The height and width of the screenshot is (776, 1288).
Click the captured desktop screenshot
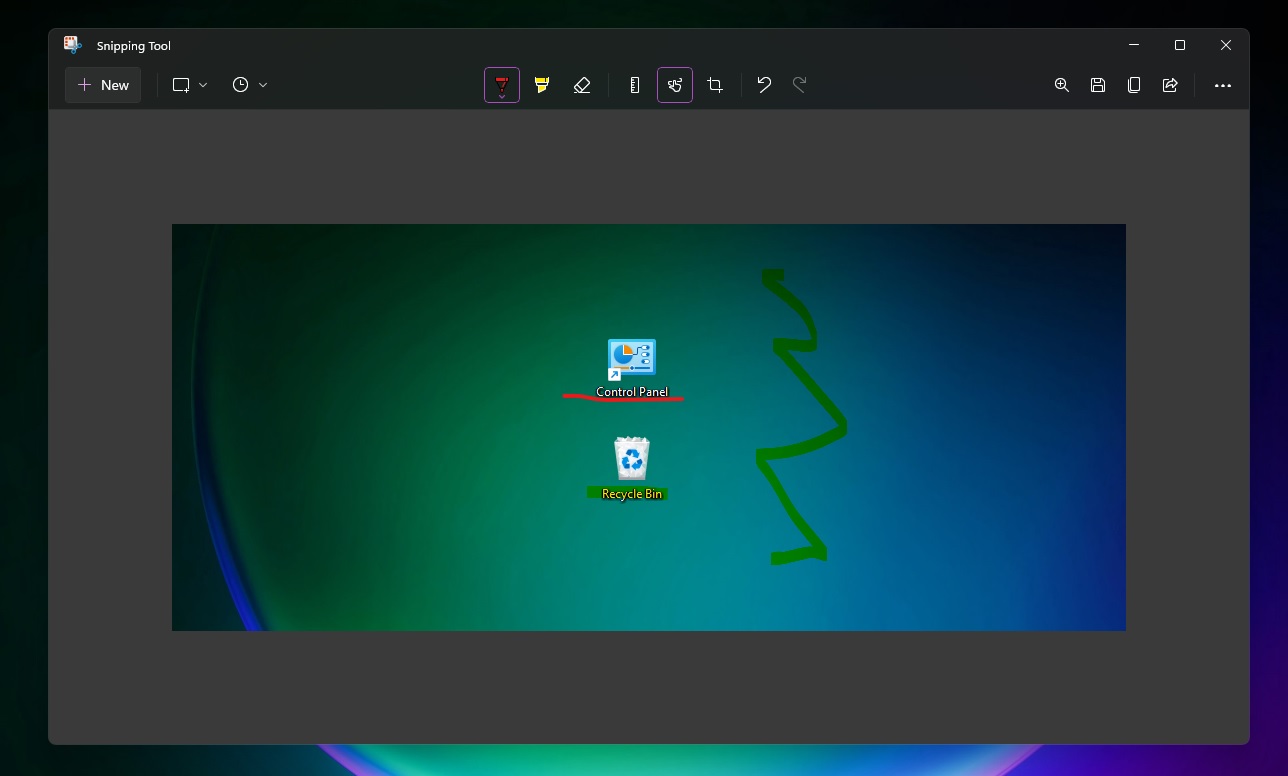click(x=649, y=427)
